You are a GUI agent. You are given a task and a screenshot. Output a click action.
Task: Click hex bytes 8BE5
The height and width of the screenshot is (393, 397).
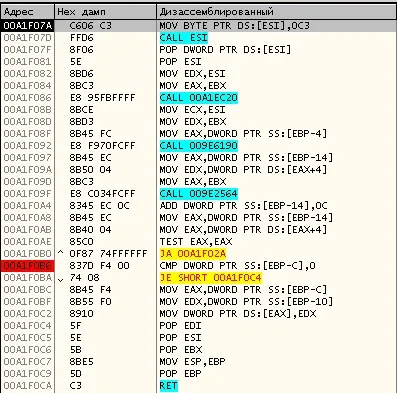[81, 362]
